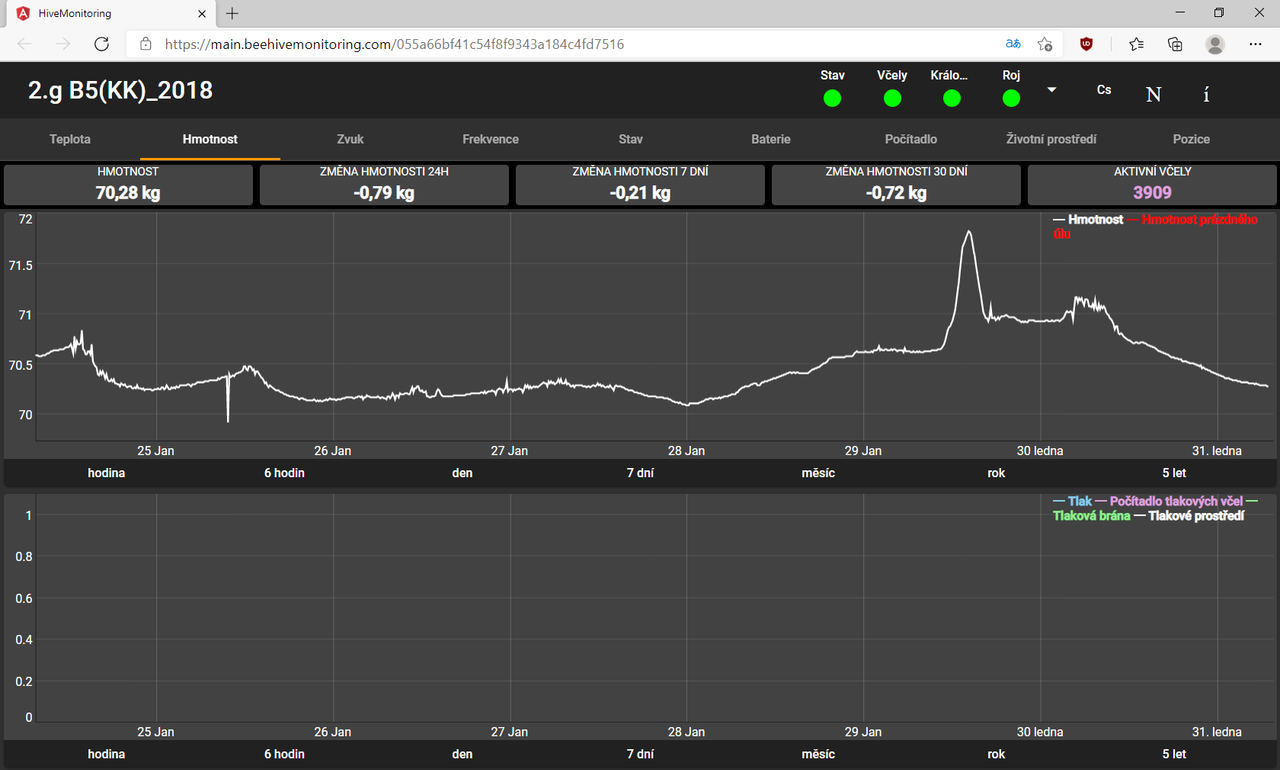Open the Favorites list dropdown in the toolbar
Viewport: 1280px width, 770px height.
pos(1135,44)
